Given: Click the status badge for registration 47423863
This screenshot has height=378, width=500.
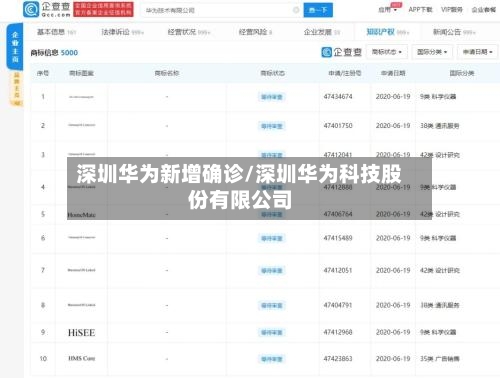Looking at the screenshot, I should (272, 359).
